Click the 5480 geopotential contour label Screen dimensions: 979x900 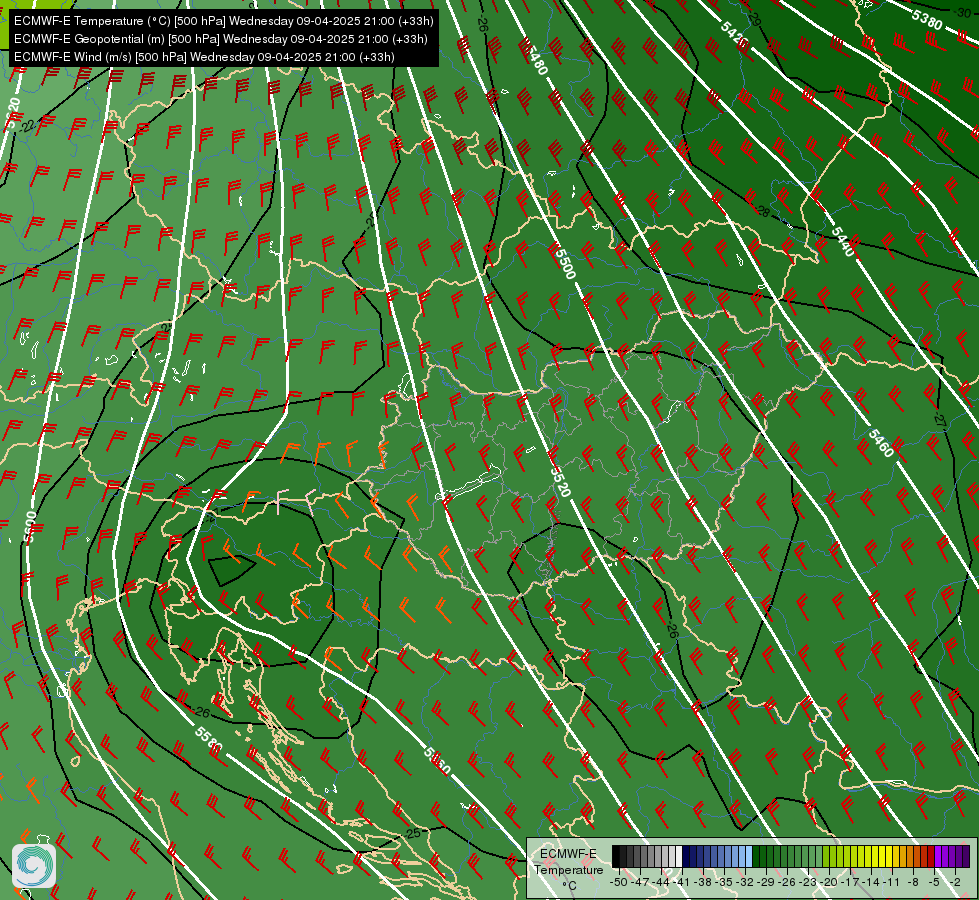[x=536, y=60]
